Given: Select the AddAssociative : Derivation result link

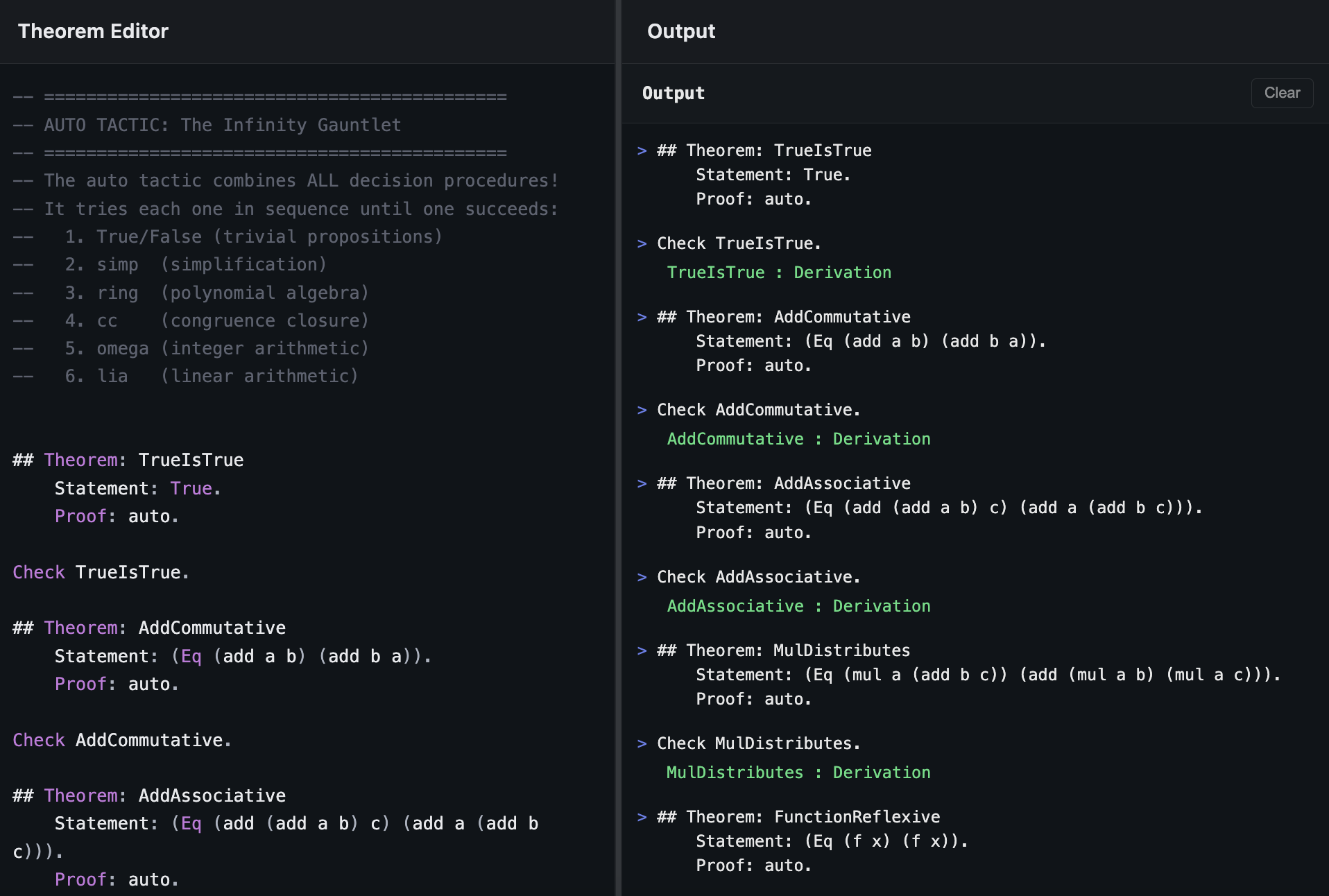Looking at the screenshot, I should point(798,605).
